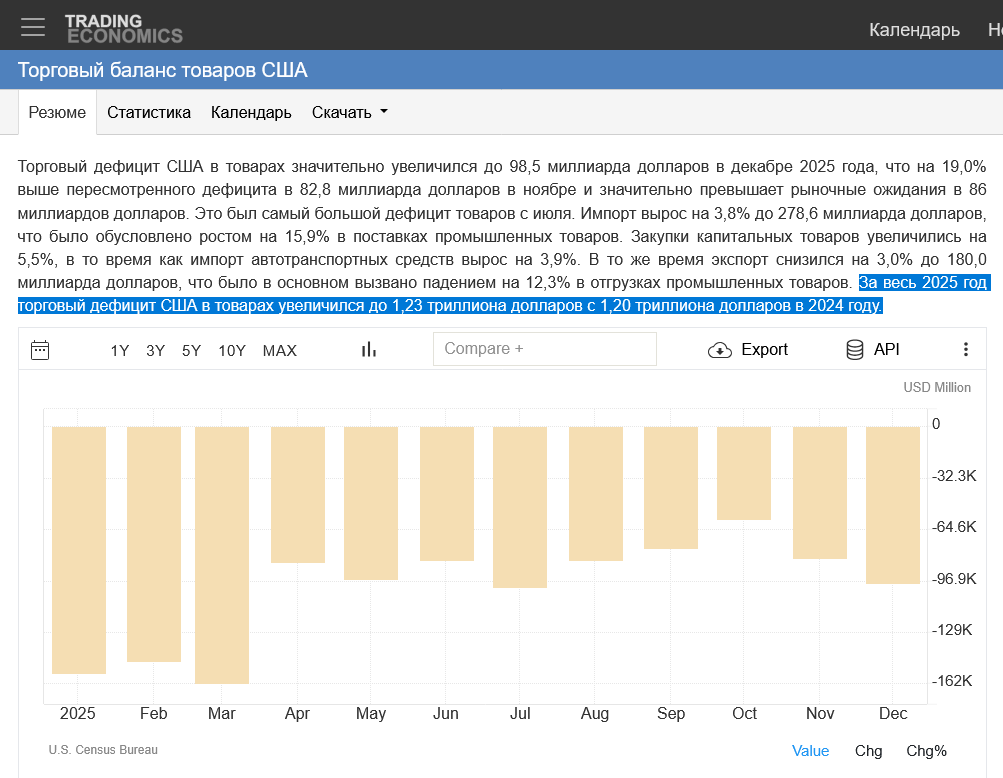The height and width of the screenshot is (778, 1003).
Task: Click the Compare + input field
Action: (544, 349)
